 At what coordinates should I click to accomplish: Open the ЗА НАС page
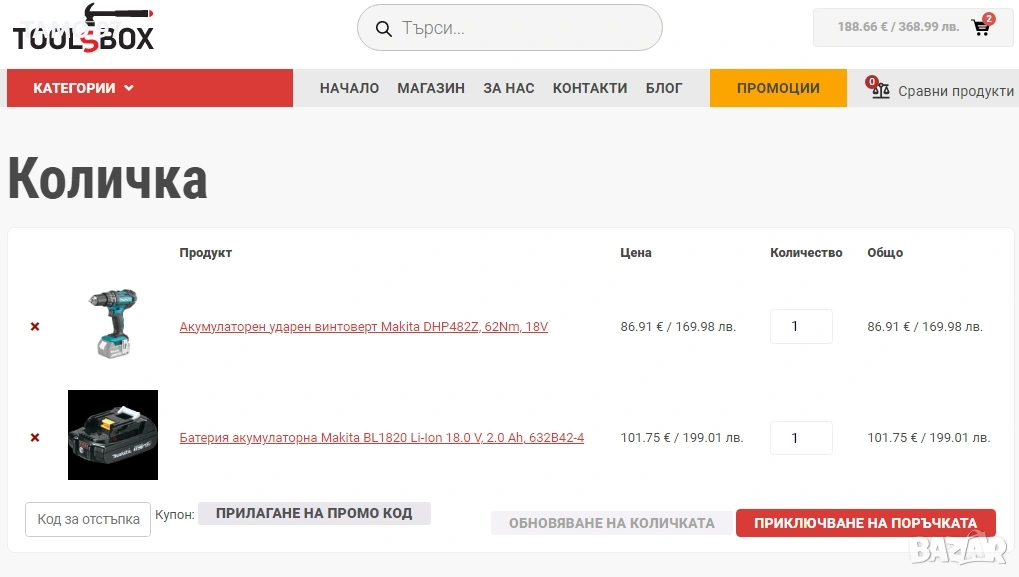pos(509,88)
